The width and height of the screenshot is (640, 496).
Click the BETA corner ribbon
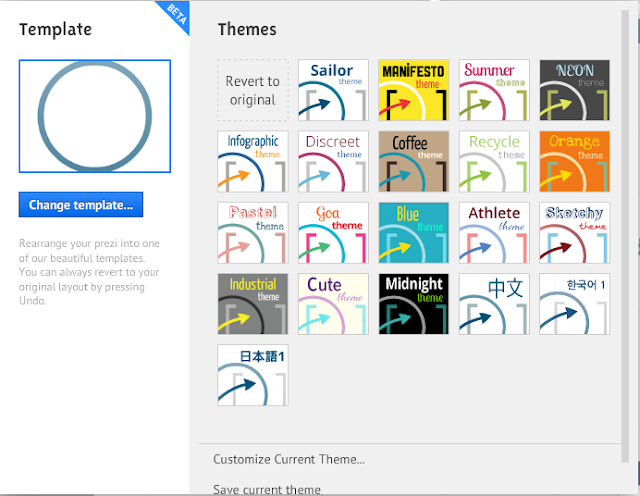click(x=177, y=14)
